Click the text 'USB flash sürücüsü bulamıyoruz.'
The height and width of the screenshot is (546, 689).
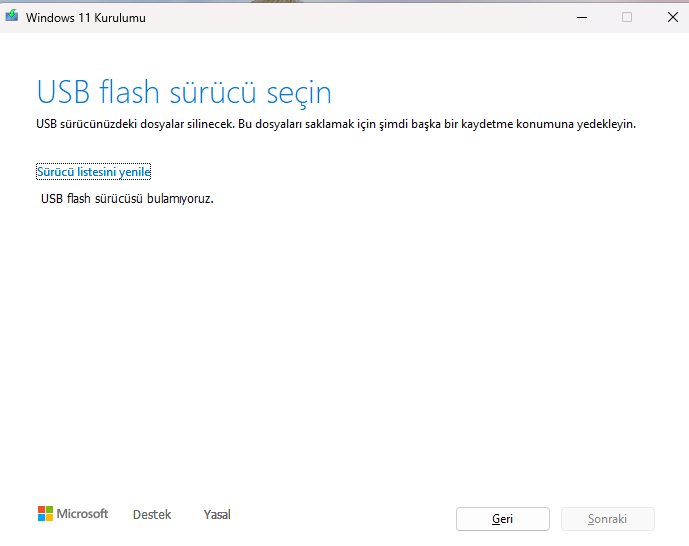tap(127, 199)
